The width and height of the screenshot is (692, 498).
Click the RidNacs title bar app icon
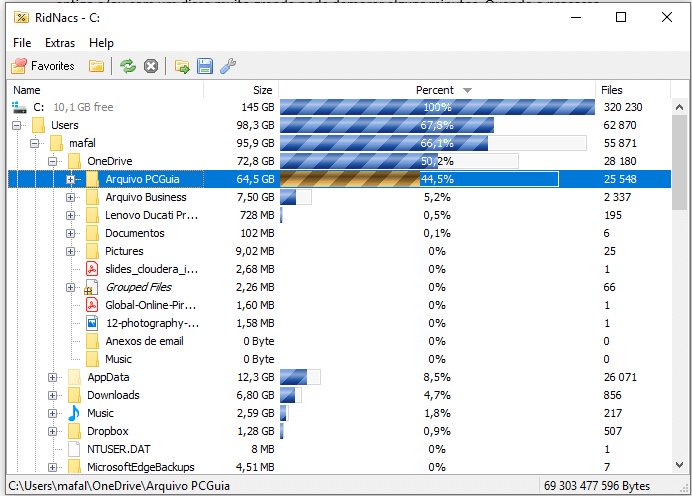click(x=21, y=18)
